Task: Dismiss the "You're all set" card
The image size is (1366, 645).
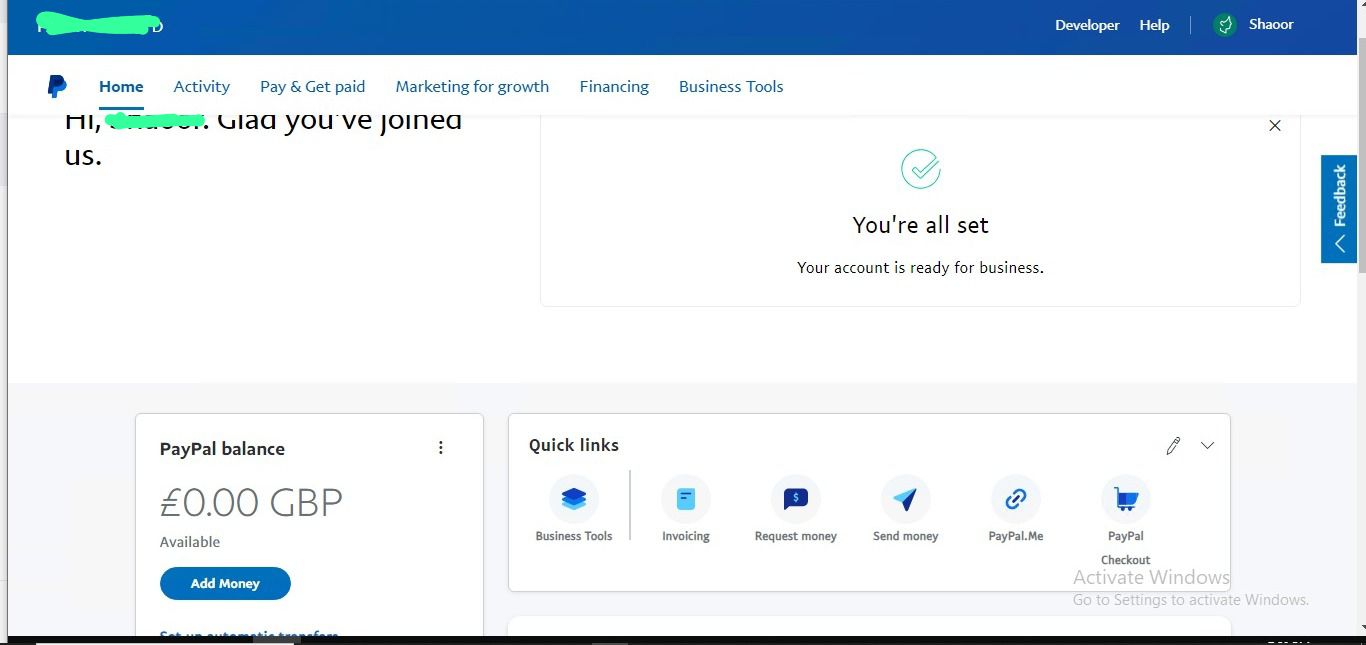Action: (x=1275, y=126)
